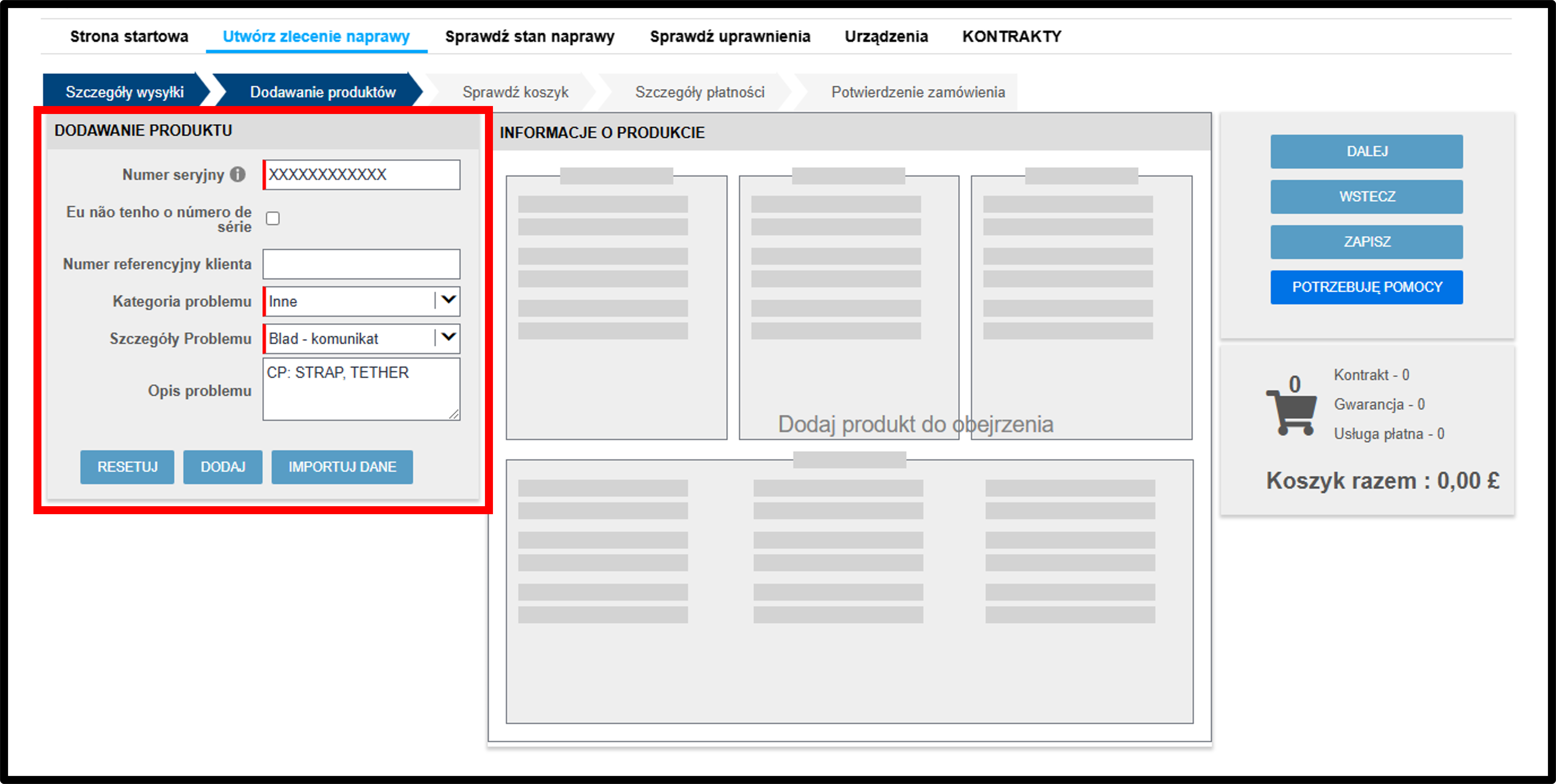
Task: Click the IMPORTUJ DANE button
Action: [342, 467]
